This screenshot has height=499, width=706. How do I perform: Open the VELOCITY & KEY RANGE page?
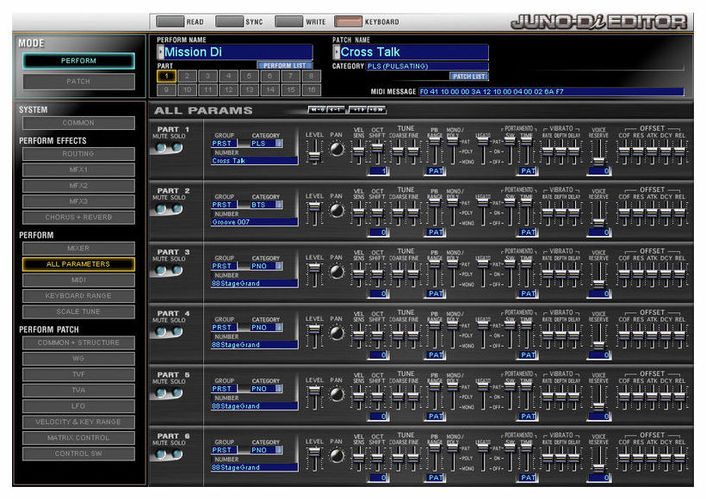pos(78,422)
